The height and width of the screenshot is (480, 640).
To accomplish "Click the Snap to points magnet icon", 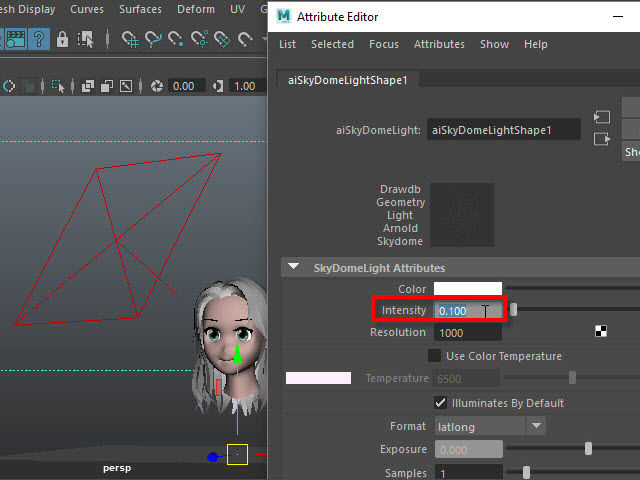I will (176, 39).
